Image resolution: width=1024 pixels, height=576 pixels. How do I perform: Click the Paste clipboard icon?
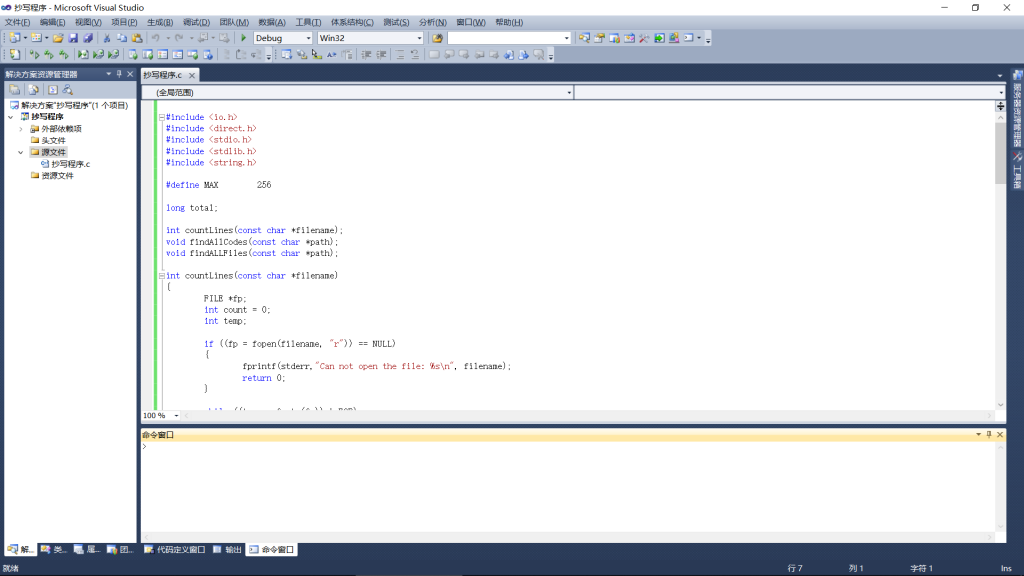tap(137, 38)
